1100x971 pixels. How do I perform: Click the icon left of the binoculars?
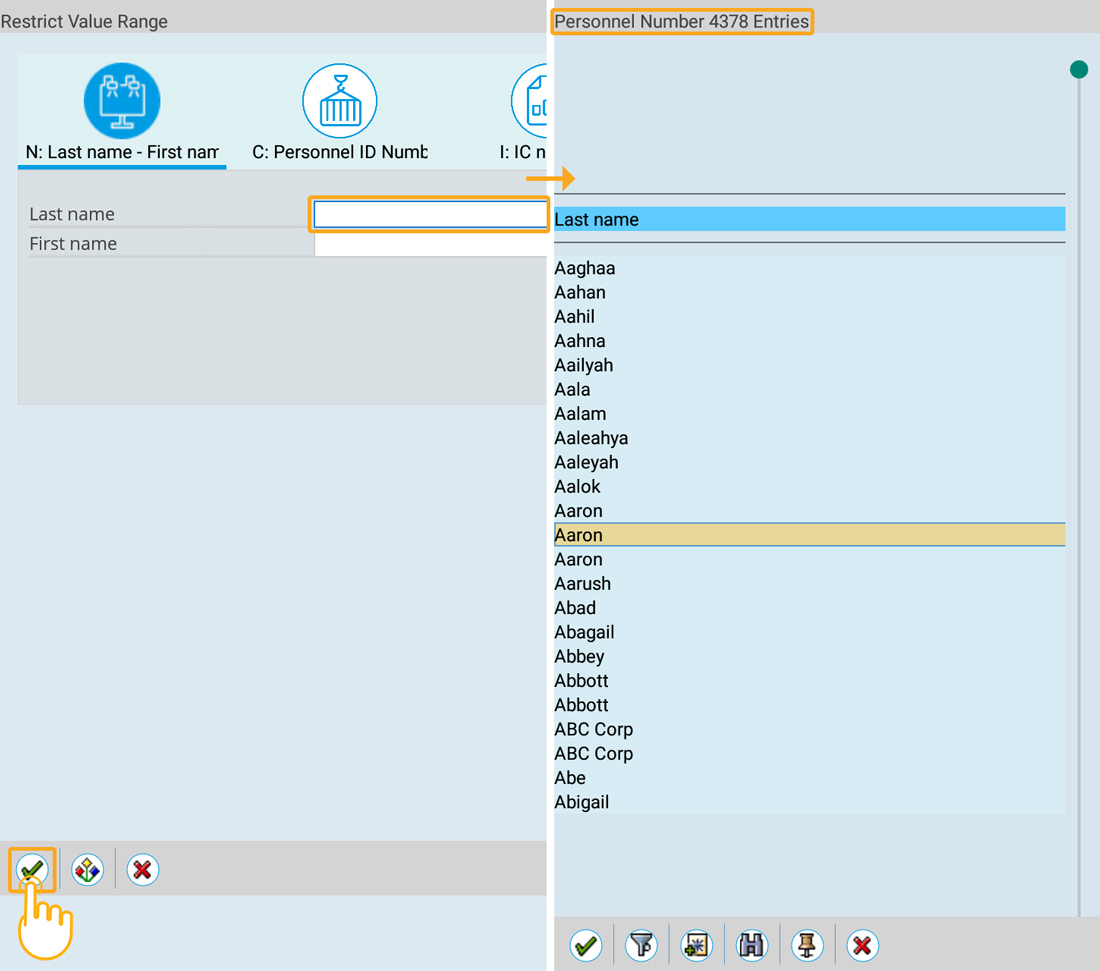[696, 945]
